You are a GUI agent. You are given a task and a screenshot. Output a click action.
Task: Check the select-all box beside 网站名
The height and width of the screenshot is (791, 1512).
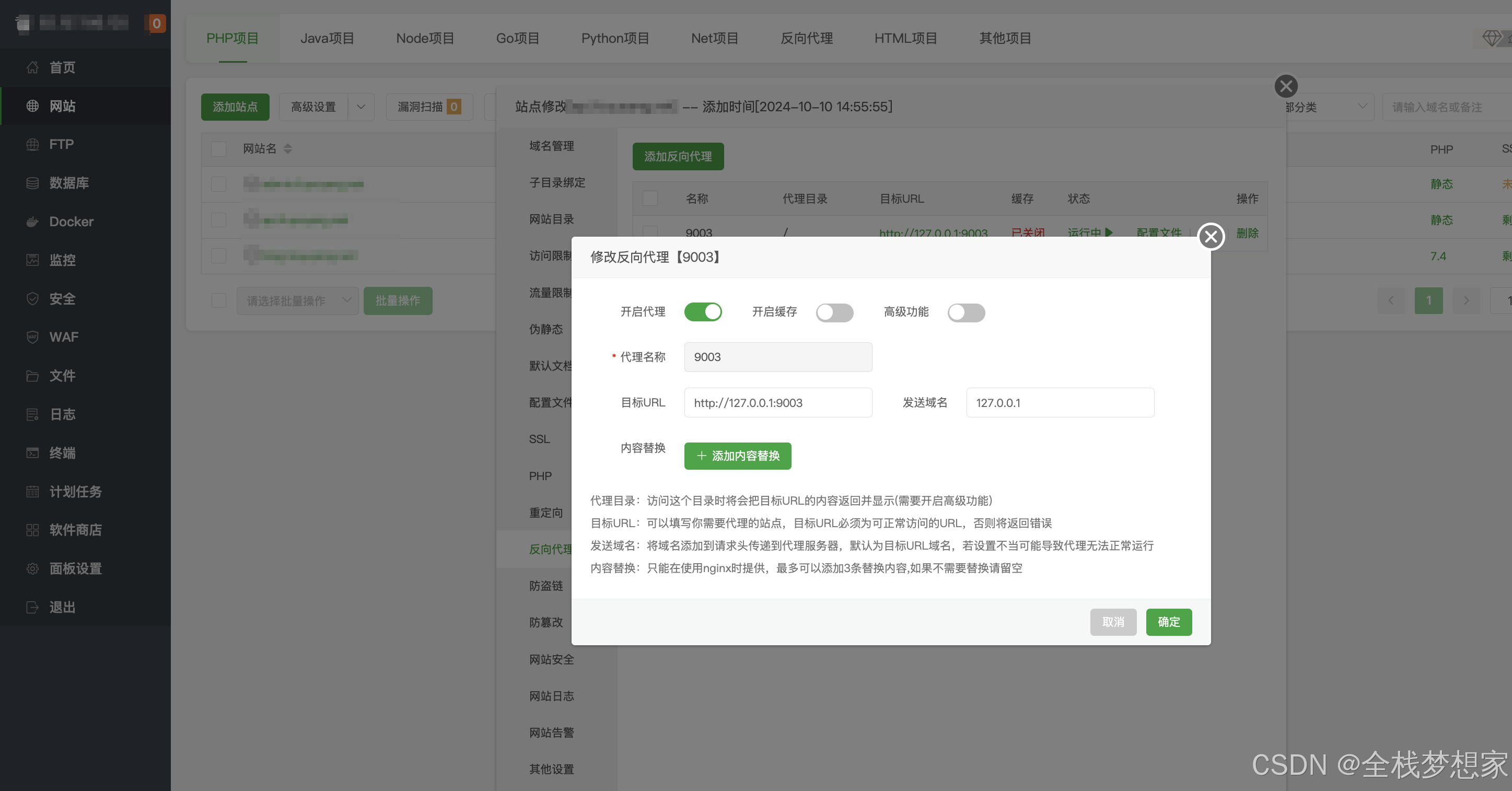tap(218, 149)
